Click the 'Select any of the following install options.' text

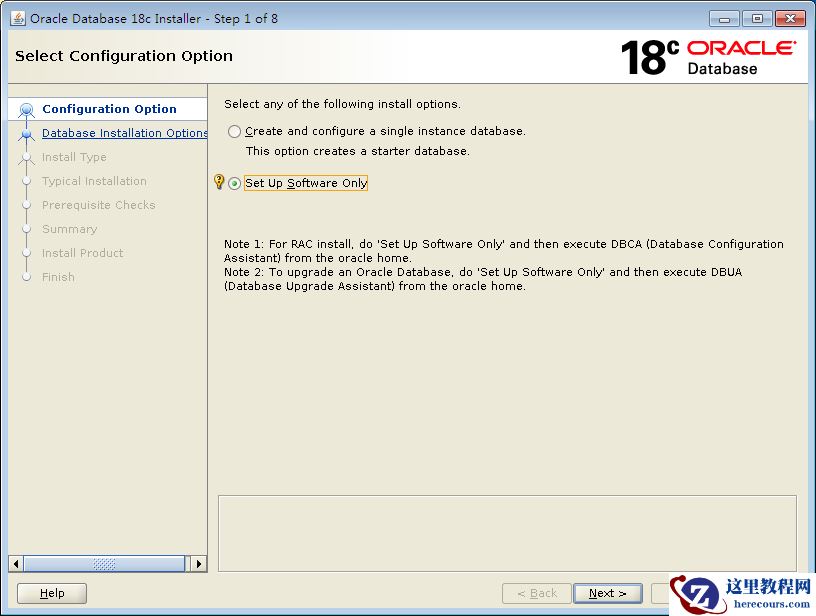tap(342, 104)
